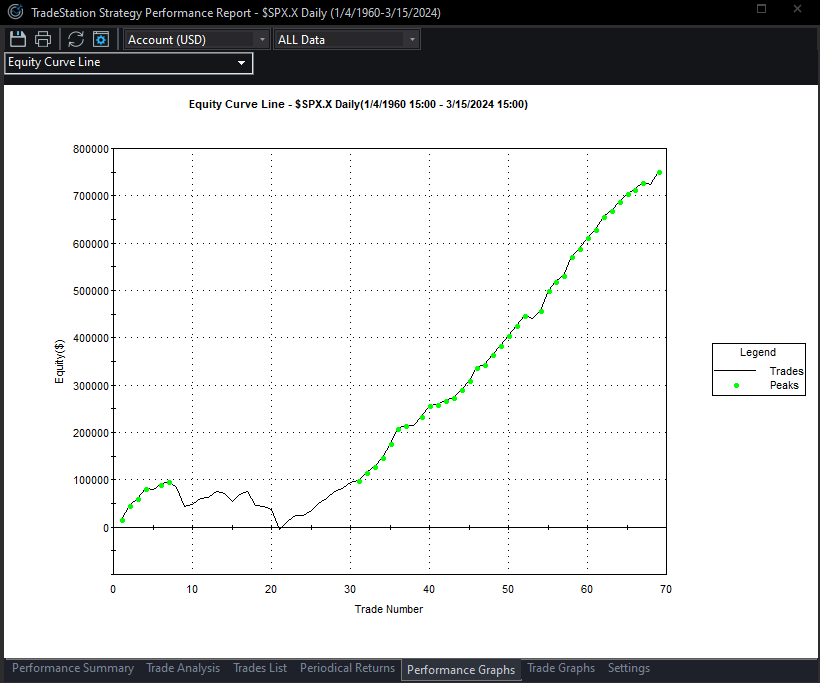Open the report settings gear icon

click(101, 39)
